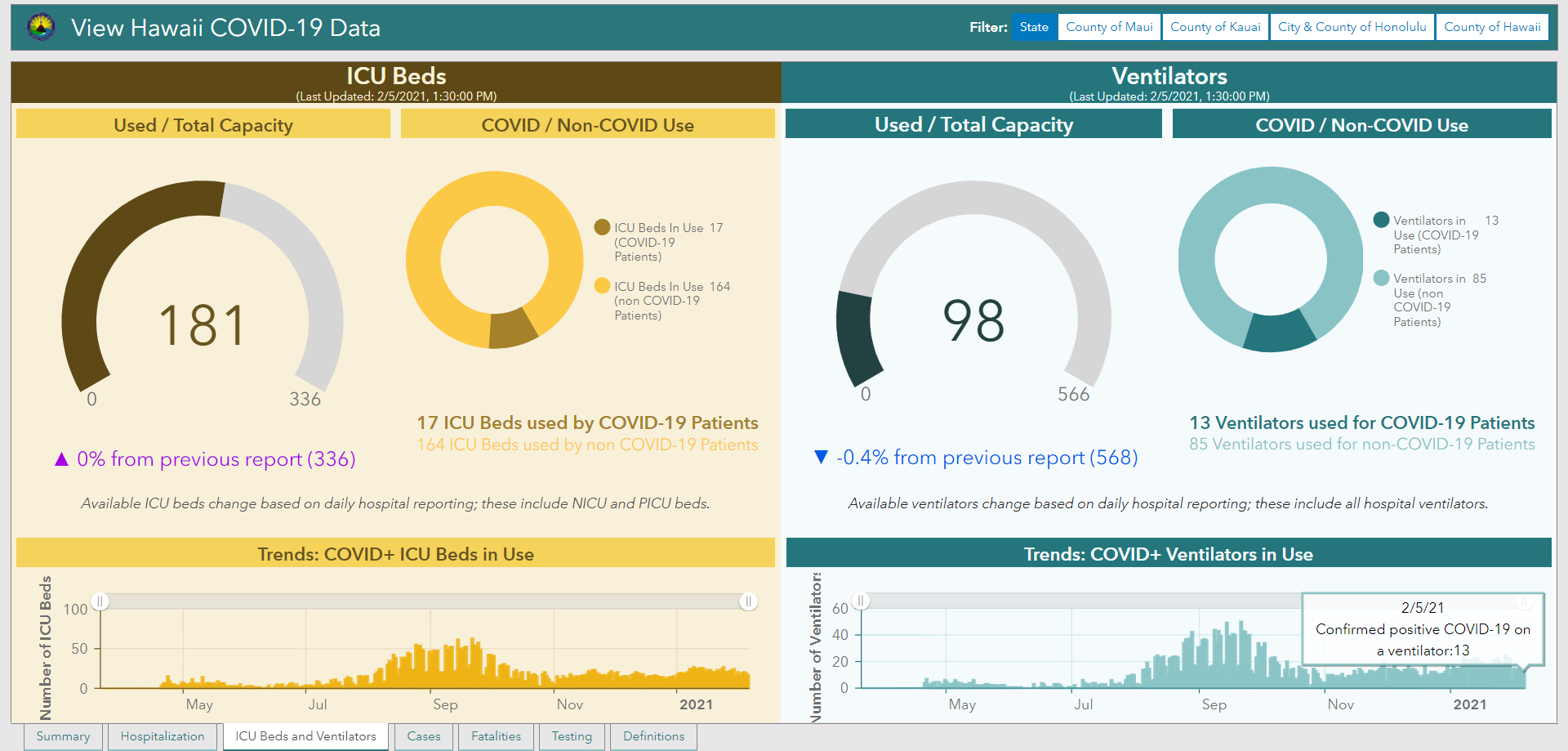
Task: Open the Summary tab
Action: [x=63, y=736]
